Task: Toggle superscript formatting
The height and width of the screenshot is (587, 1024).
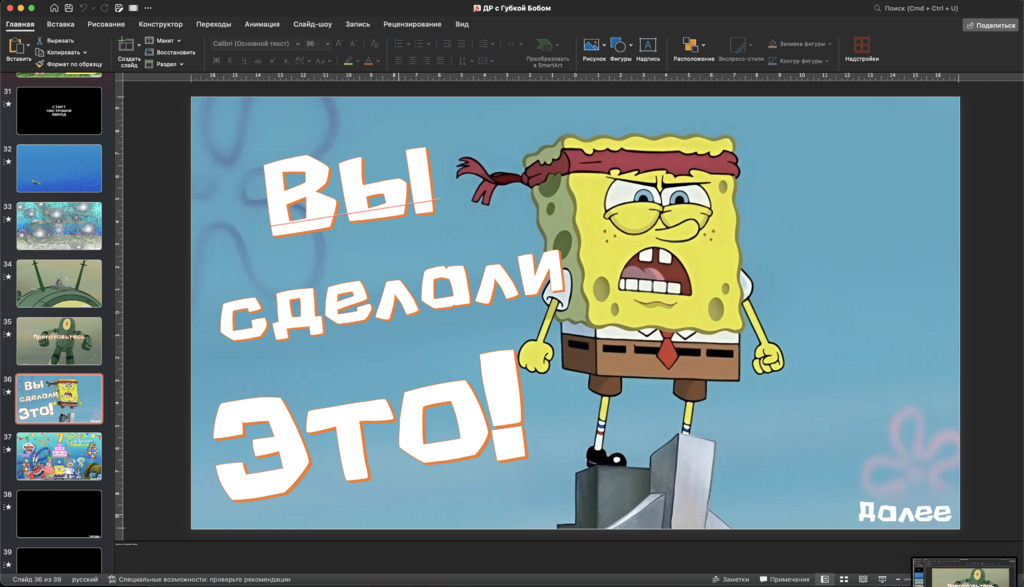Action: (x=272, y=61)
